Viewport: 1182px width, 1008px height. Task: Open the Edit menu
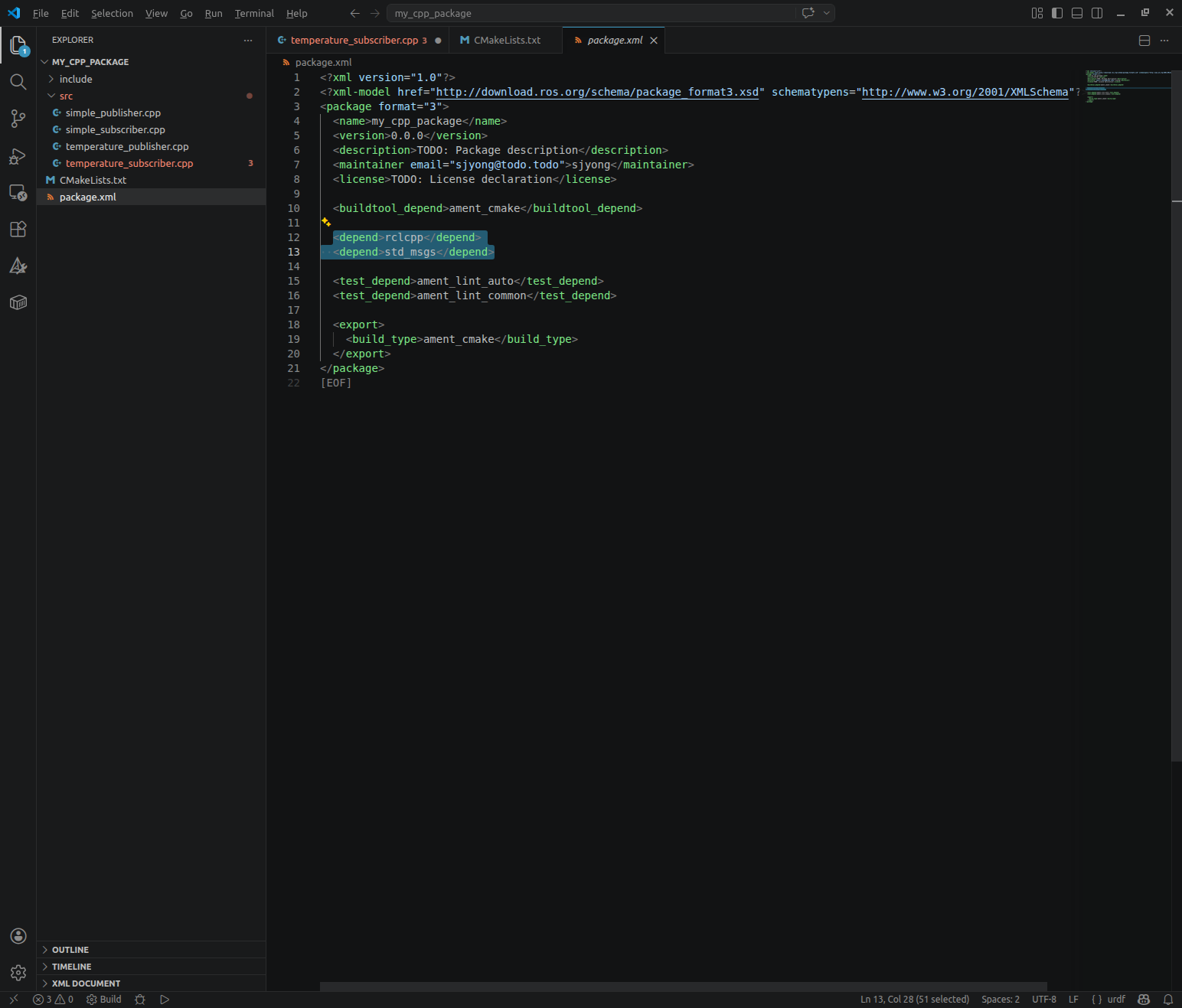(x=70, y=13)
